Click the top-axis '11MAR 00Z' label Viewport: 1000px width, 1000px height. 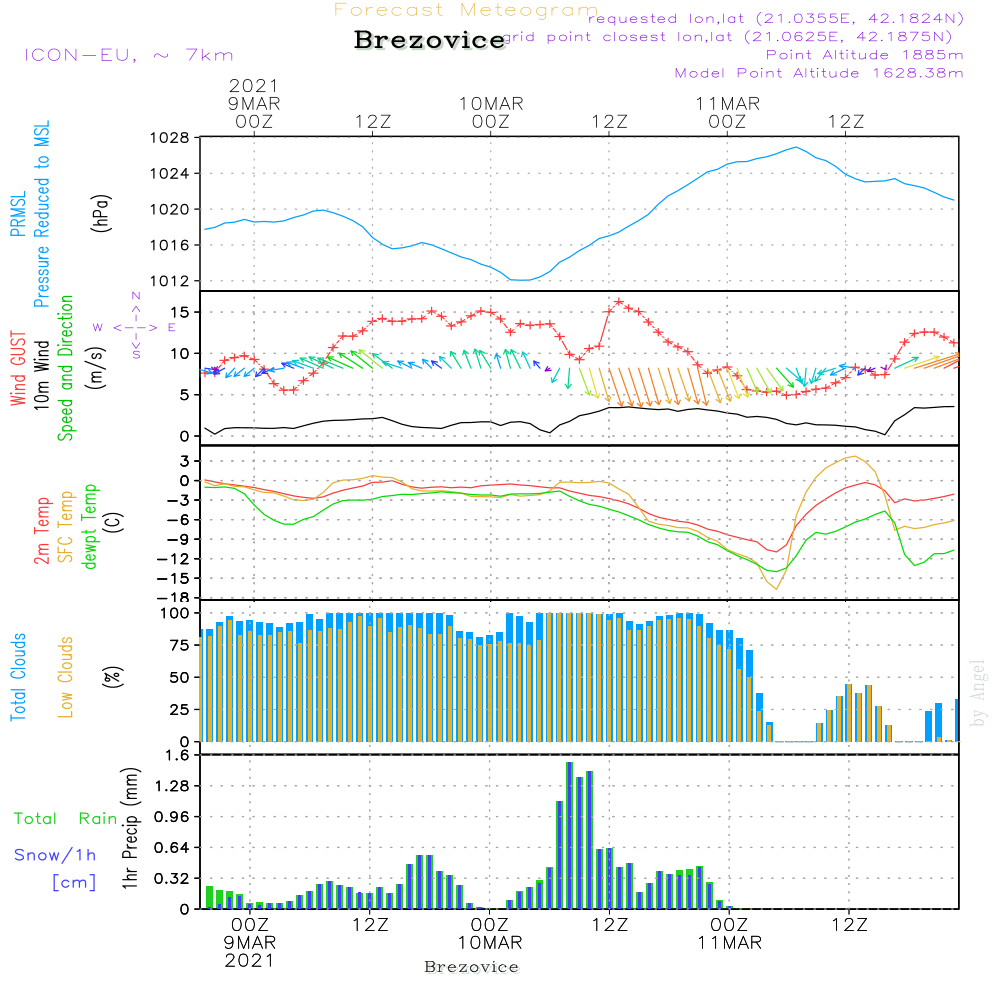coord(728,112)
